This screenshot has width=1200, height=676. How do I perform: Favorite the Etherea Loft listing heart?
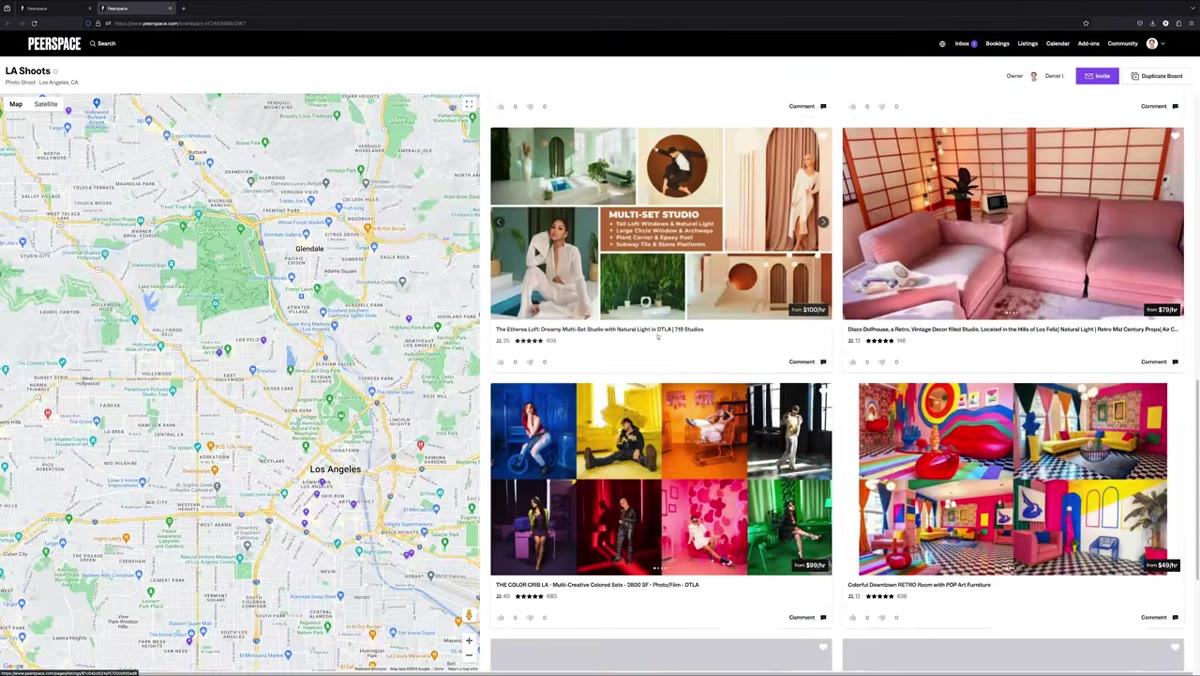click(x=822, y=136)
